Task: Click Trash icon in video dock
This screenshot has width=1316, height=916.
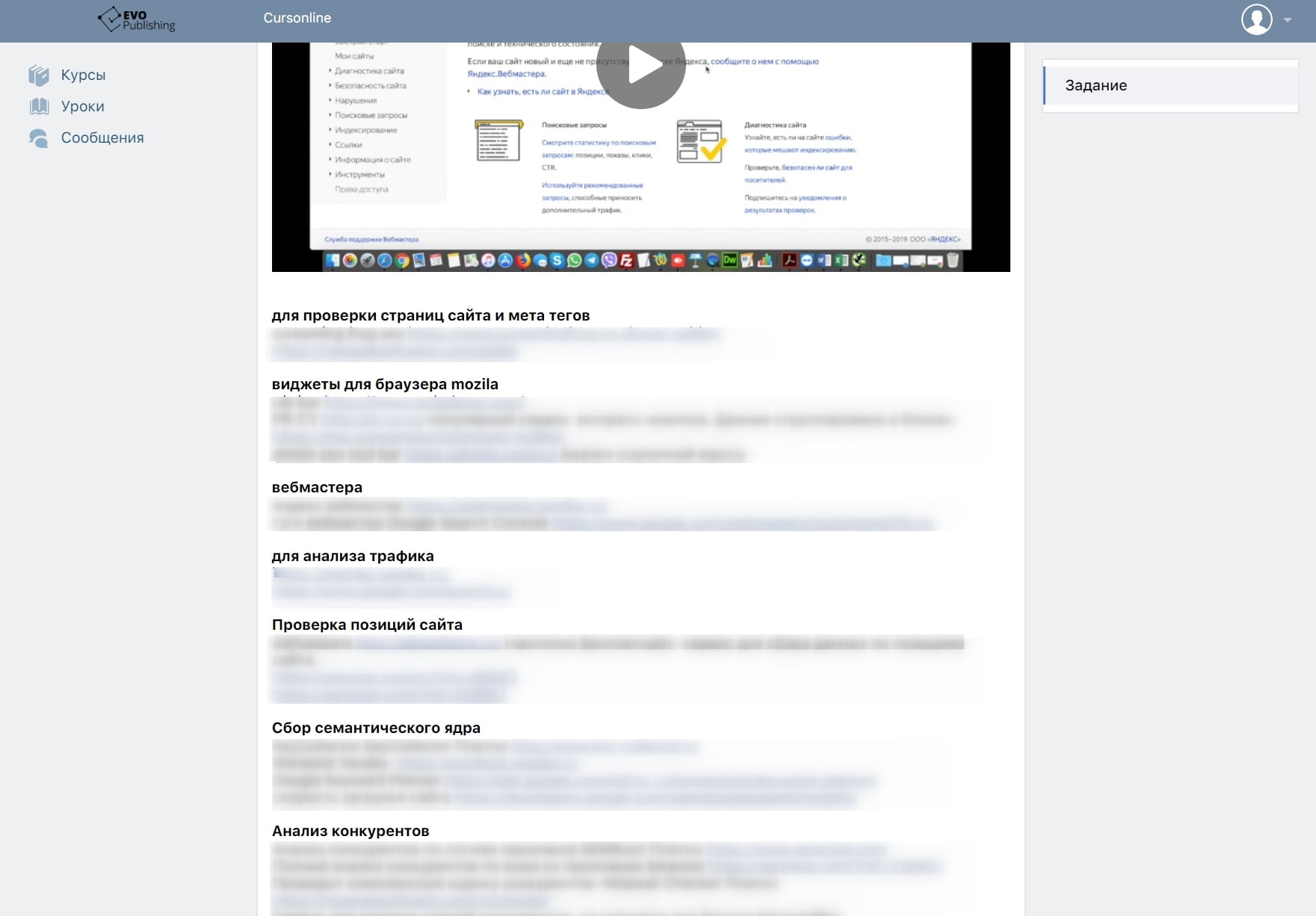Action: tap(953, 260)
